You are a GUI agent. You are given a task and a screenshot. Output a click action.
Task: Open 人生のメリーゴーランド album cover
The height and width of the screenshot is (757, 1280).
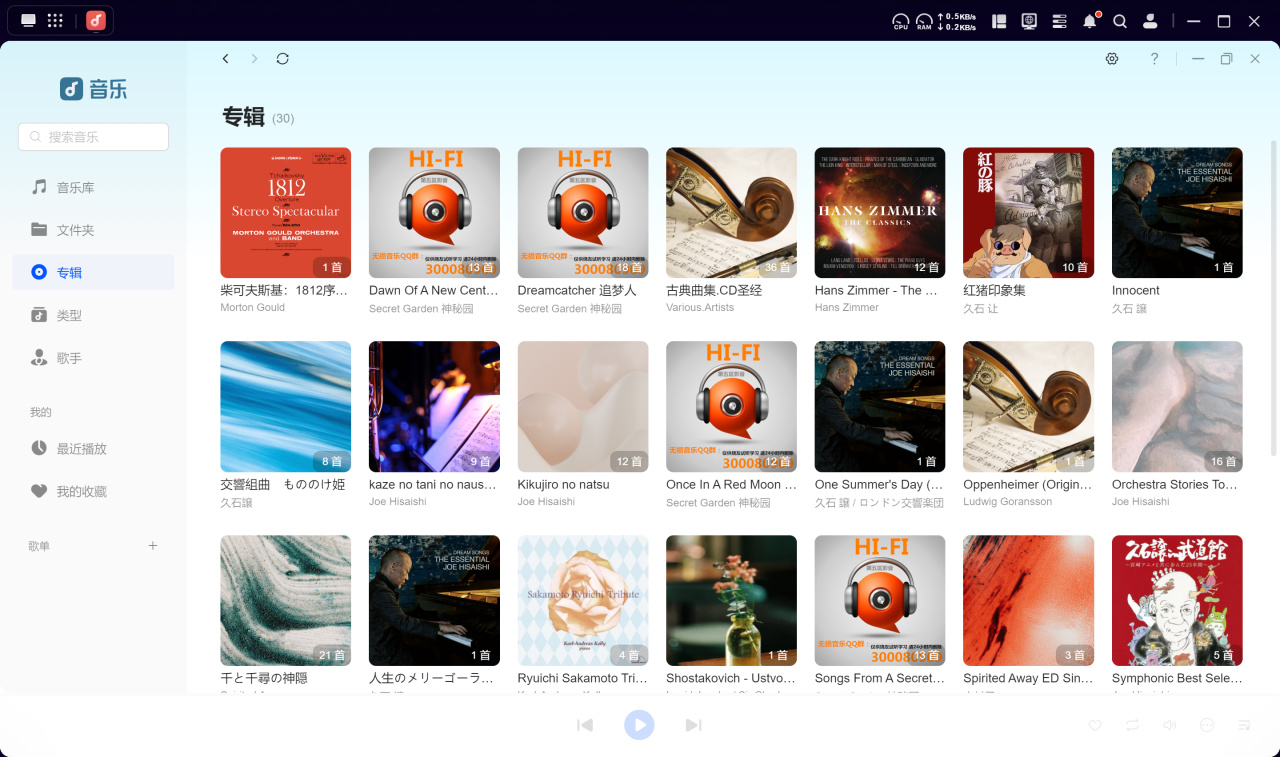click(x=434, y=601)
